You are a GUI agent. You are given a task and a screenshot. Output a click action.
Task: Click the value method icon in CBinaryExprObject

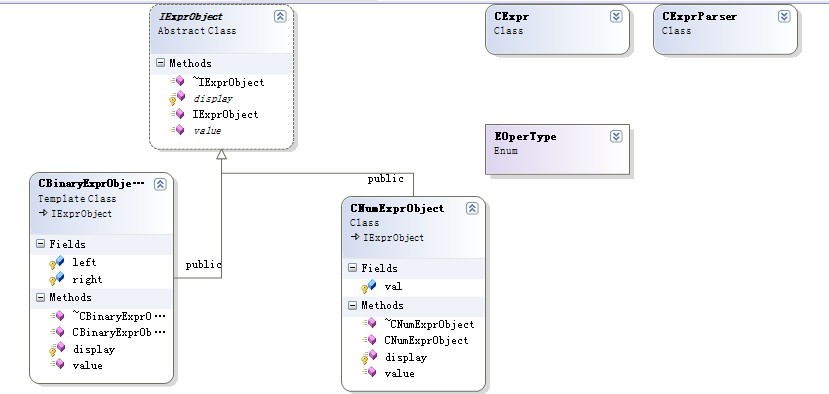57,364
